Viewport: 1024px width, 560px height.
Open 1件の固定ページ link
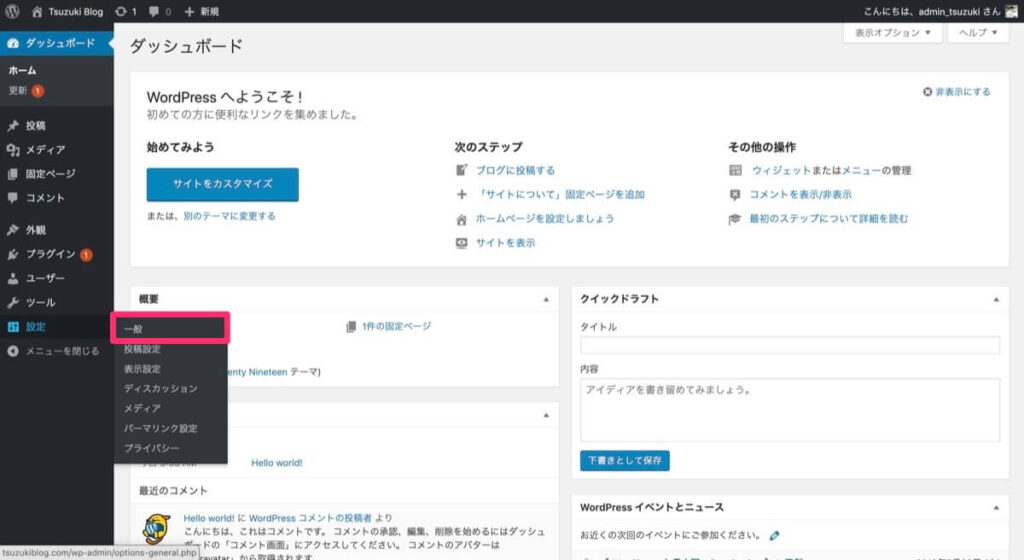(x=396, y=326)
